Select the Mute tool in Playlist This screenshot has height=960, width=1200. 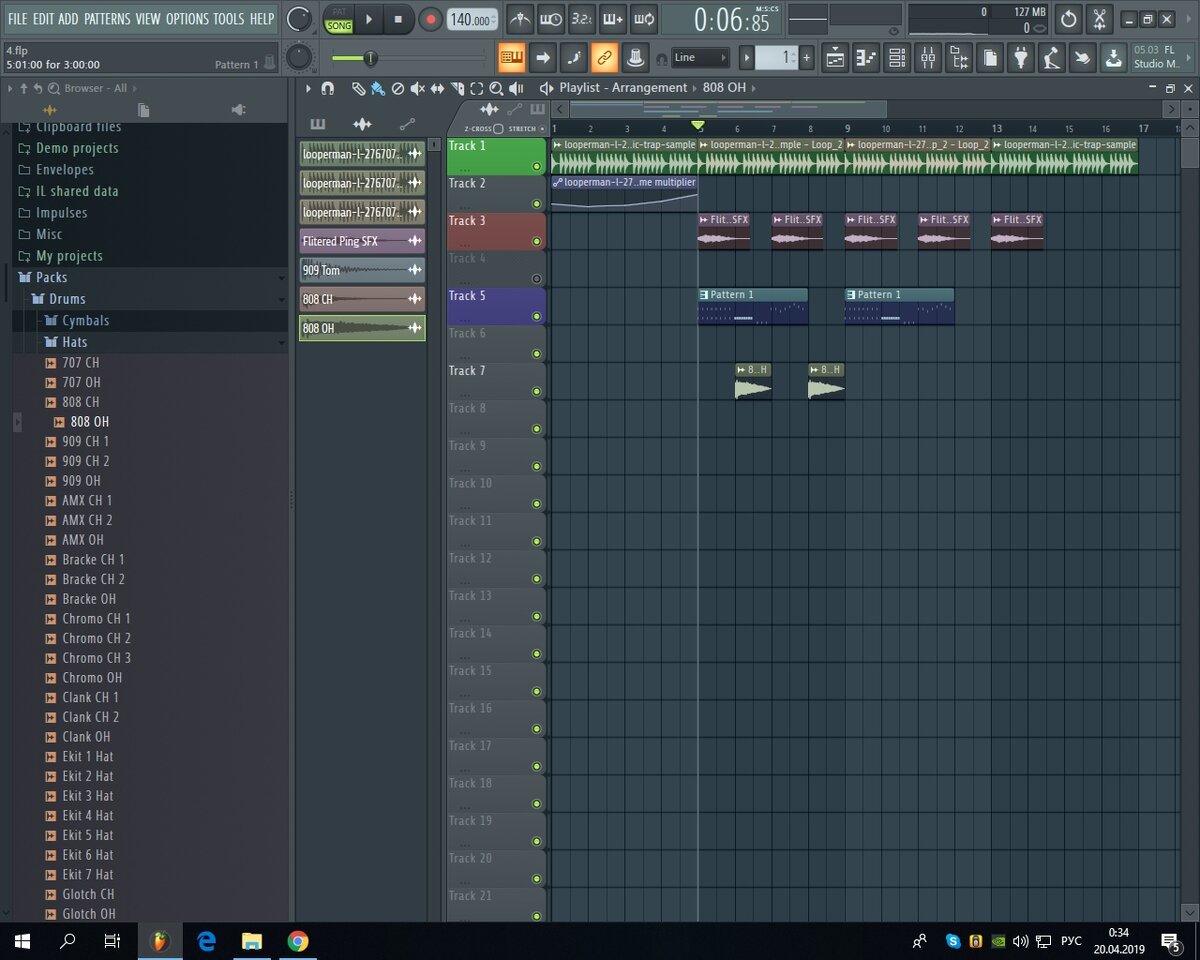tap(417, 88)
